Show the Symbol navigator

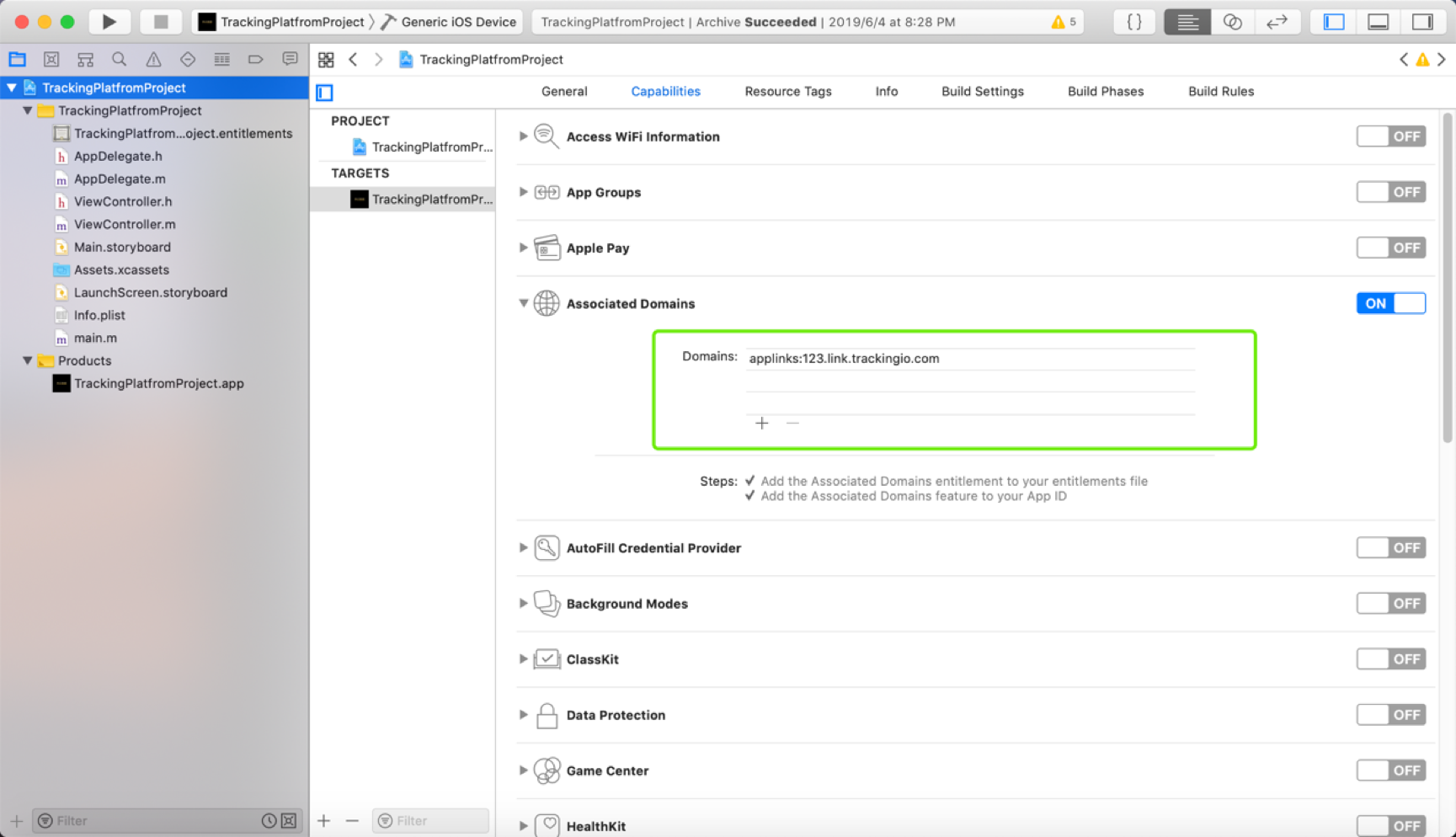pos(85,59)
